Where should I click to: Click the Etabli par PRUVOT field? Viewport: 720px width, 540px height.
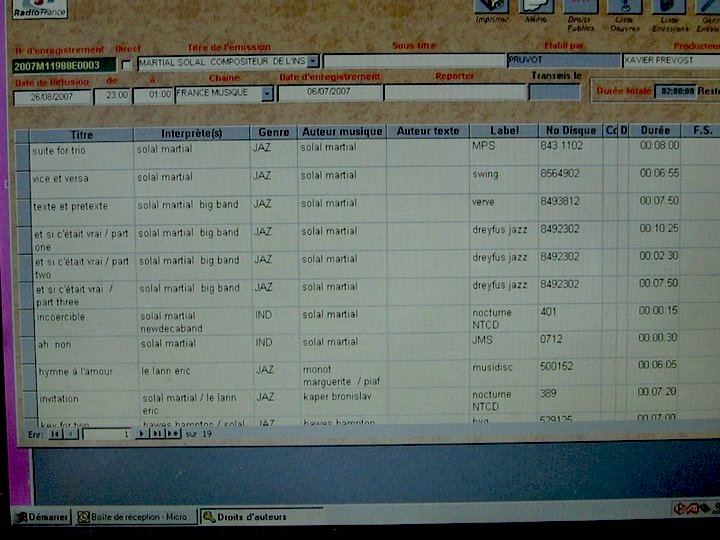coord(563,60)
